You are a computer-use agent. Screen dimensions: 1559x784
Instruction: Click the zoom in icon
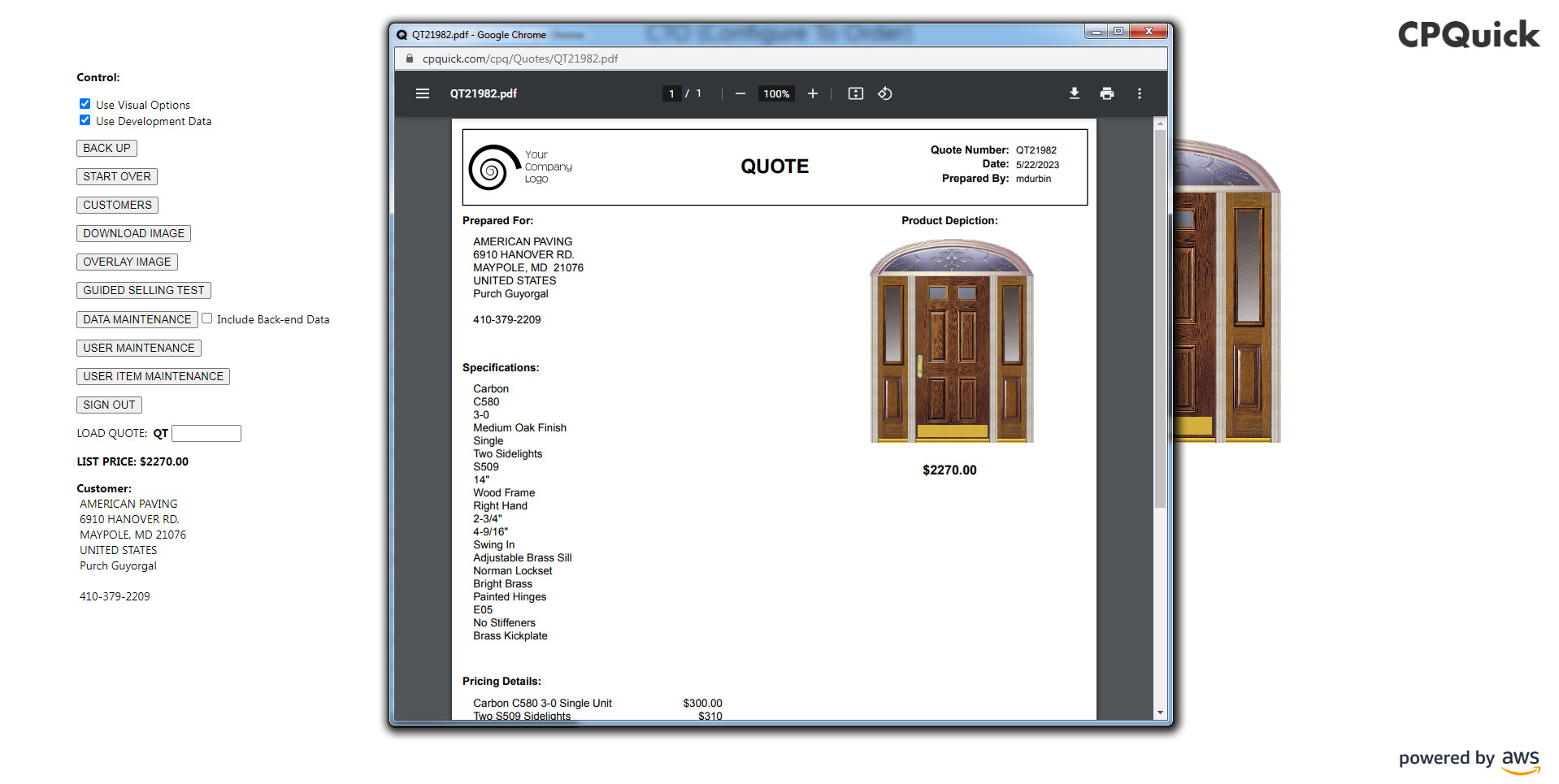coord(813,93)
